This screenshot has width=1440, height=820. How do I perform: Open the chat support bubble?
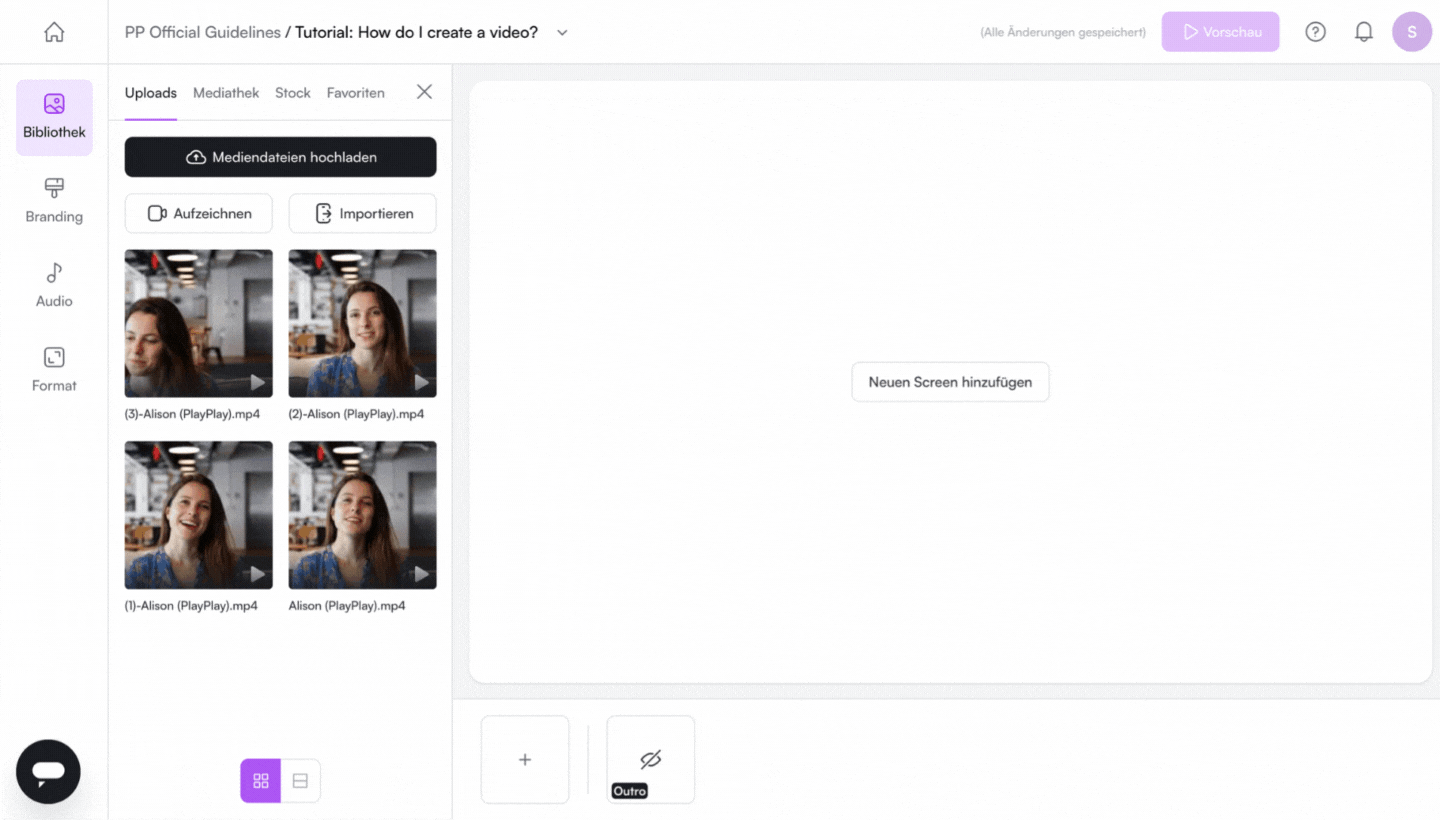click(x=48, y=772)
